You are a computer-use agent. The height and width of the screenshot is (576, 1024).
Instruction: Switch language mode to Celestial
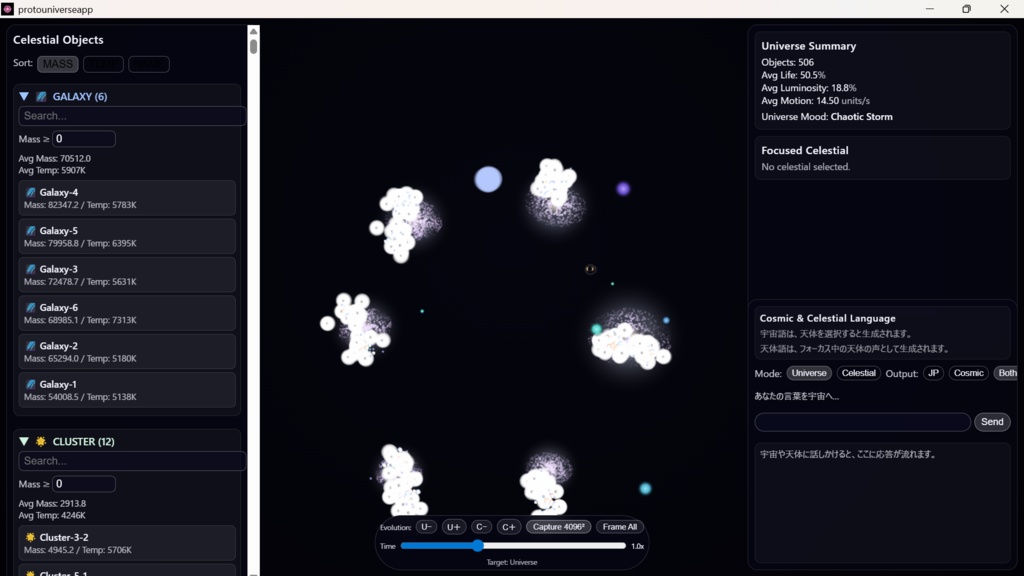(858, 373)
